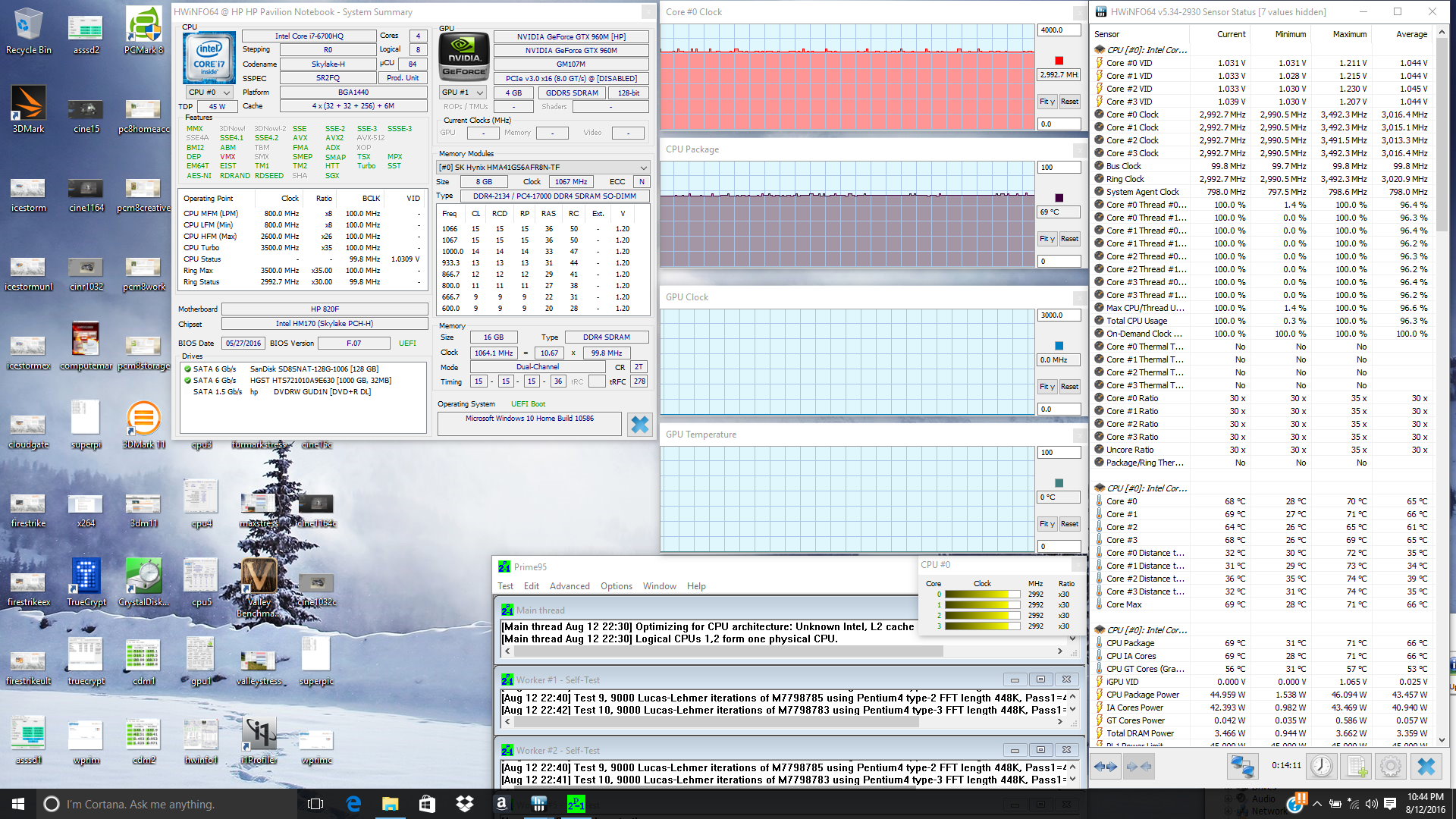The height and width of the screenshot is (819, 1456).
Task: Open the GPU #1 selector dropdown
Action: coord(463,93)
